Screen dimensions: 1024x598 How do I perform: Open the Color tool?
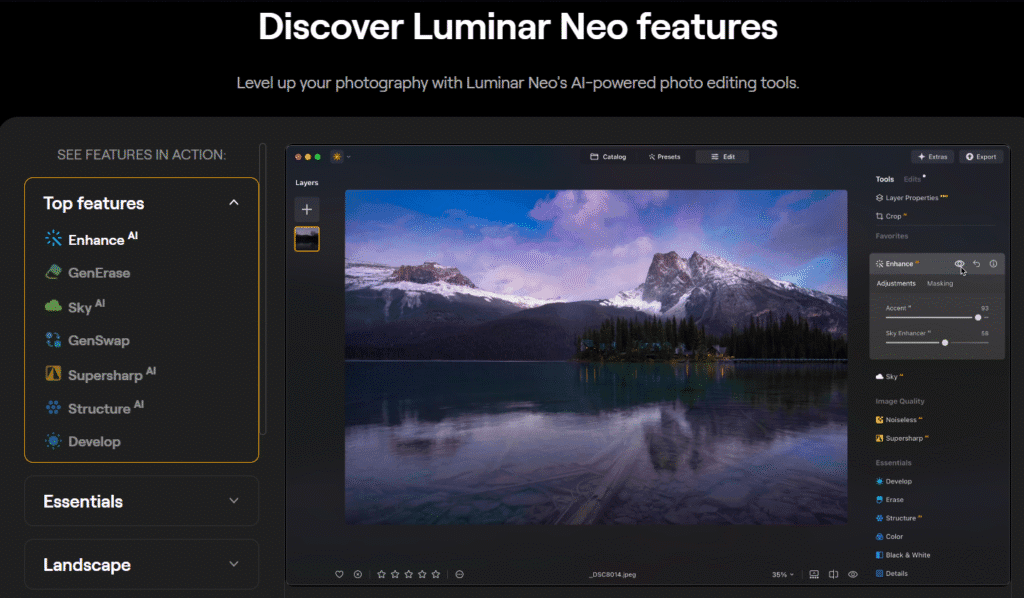889,537
